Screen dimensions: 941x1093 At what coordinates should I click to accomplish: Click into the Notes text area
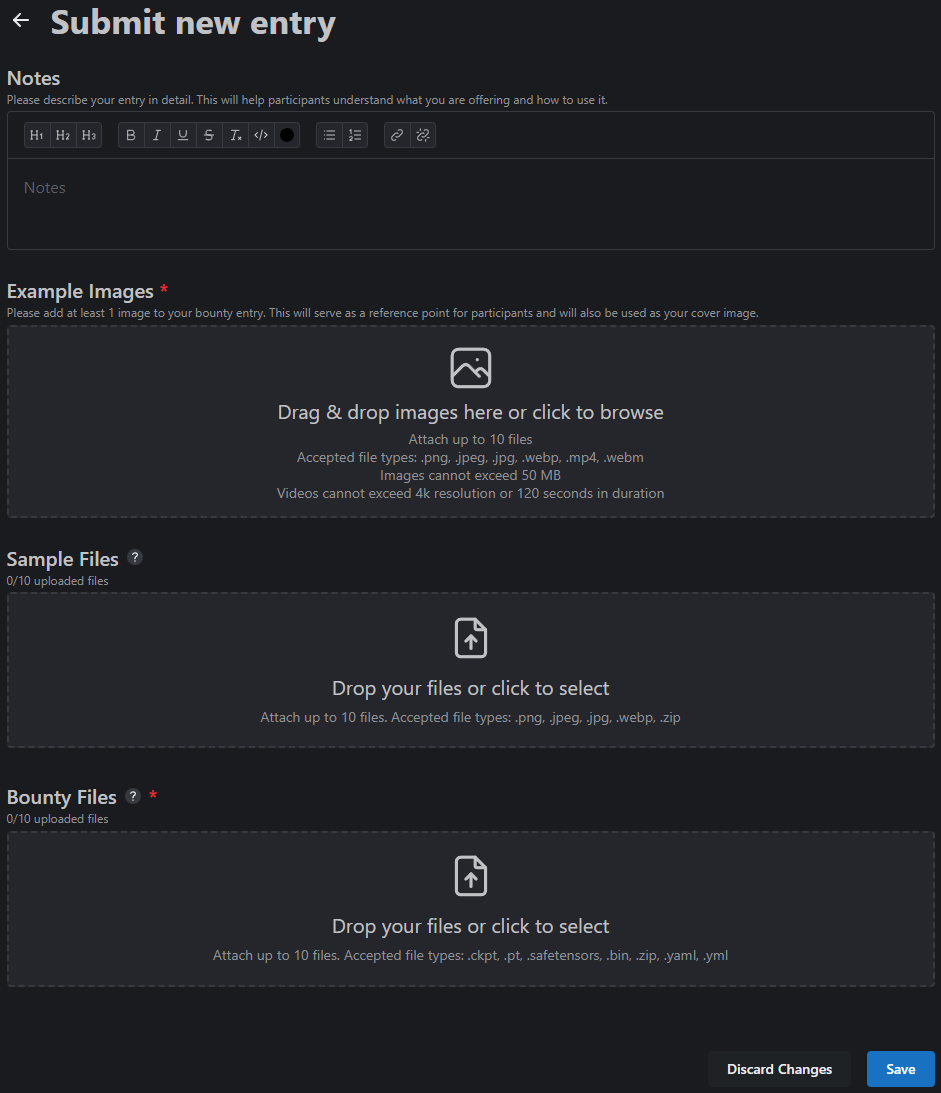pyautogui.click(x=470, y=205)
